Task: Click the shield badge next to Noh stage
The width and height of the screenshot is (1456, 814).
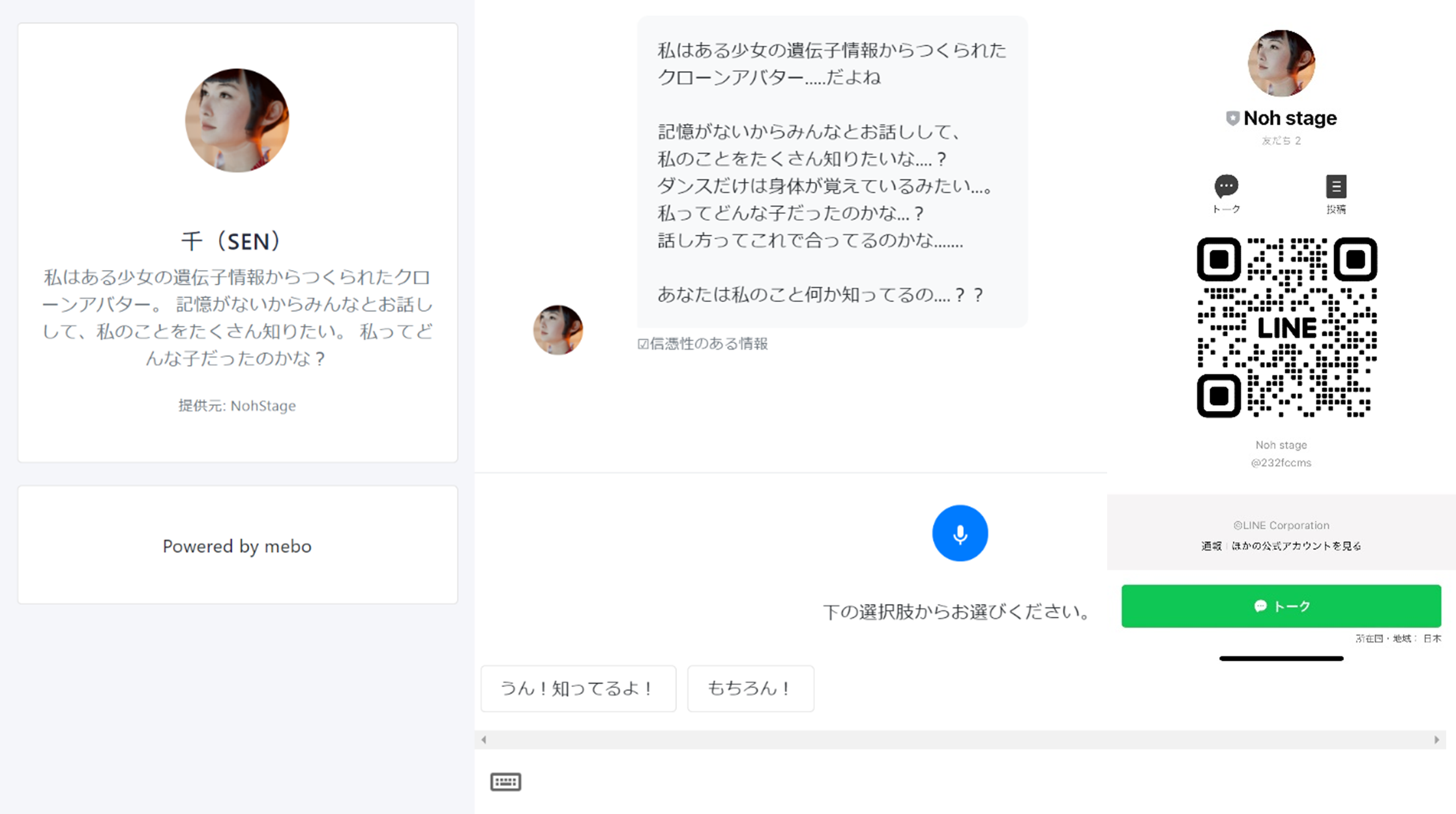Action: point(1232,118)
